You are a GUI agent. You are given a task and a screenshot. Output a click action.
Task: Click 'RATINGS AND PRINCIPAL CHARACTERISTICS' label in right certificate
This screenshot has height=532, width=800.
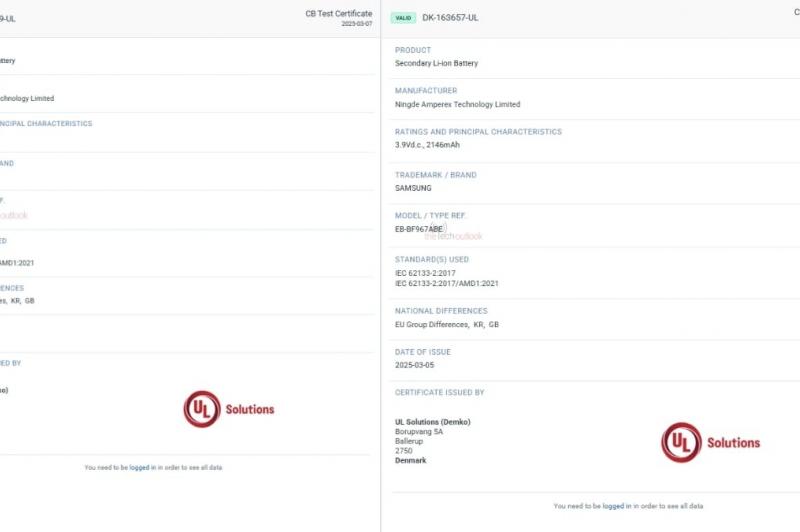[478, 132]
